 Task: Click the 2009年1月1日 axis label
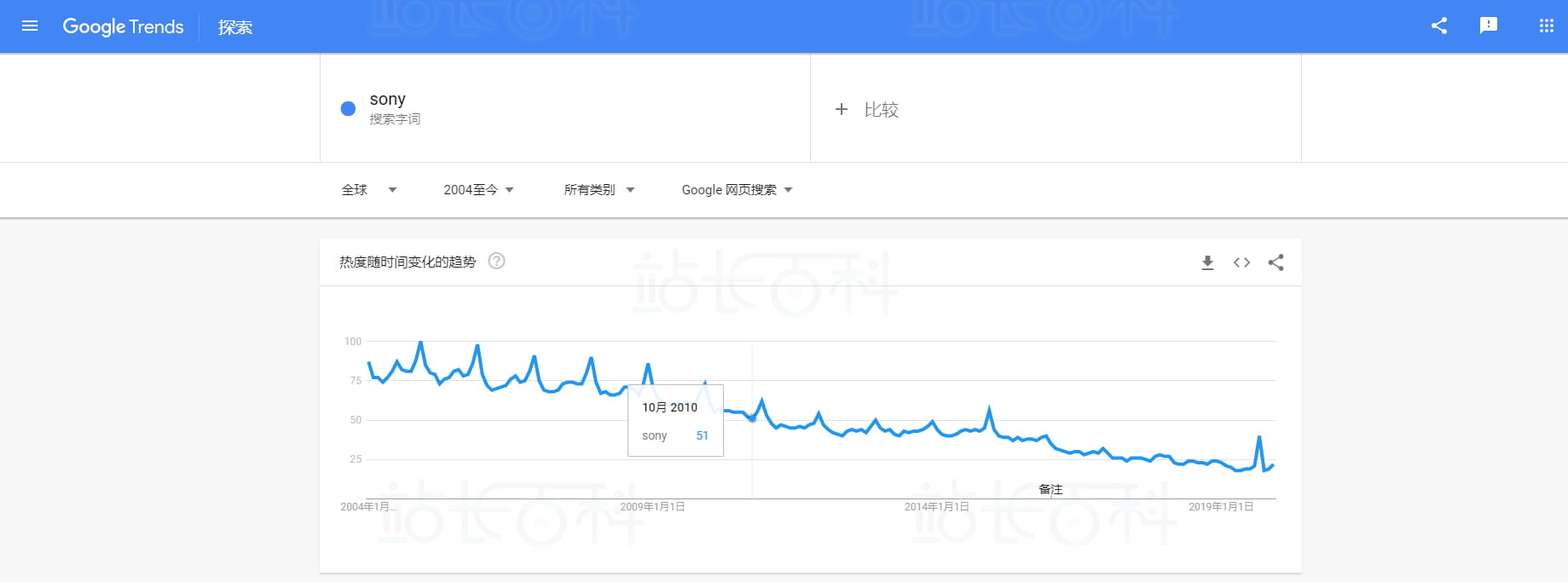click(652, 506)
